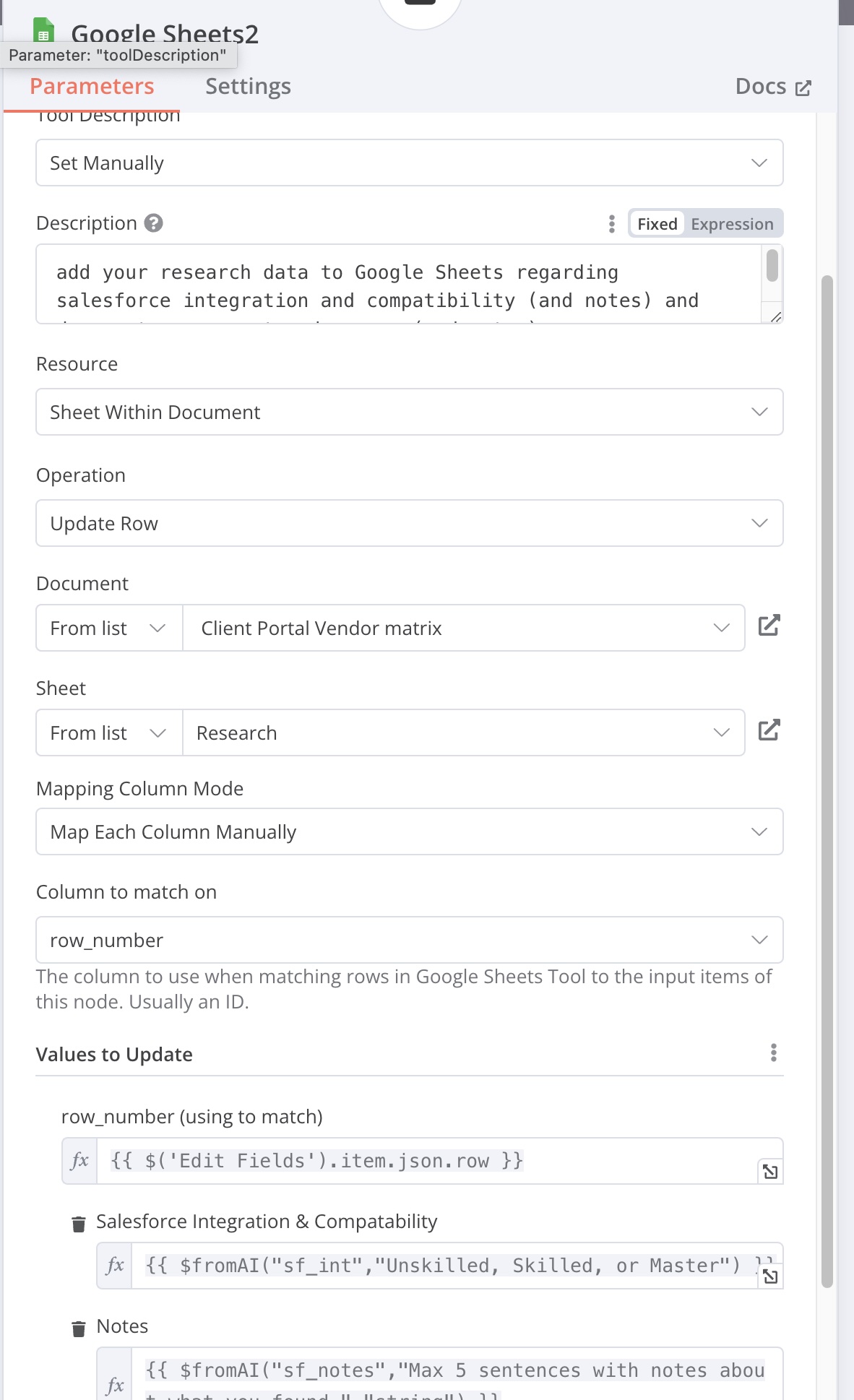This screenshot has height=1400, width=854.
Task: Switch to the Settings tab
Action: coord(248,86)
